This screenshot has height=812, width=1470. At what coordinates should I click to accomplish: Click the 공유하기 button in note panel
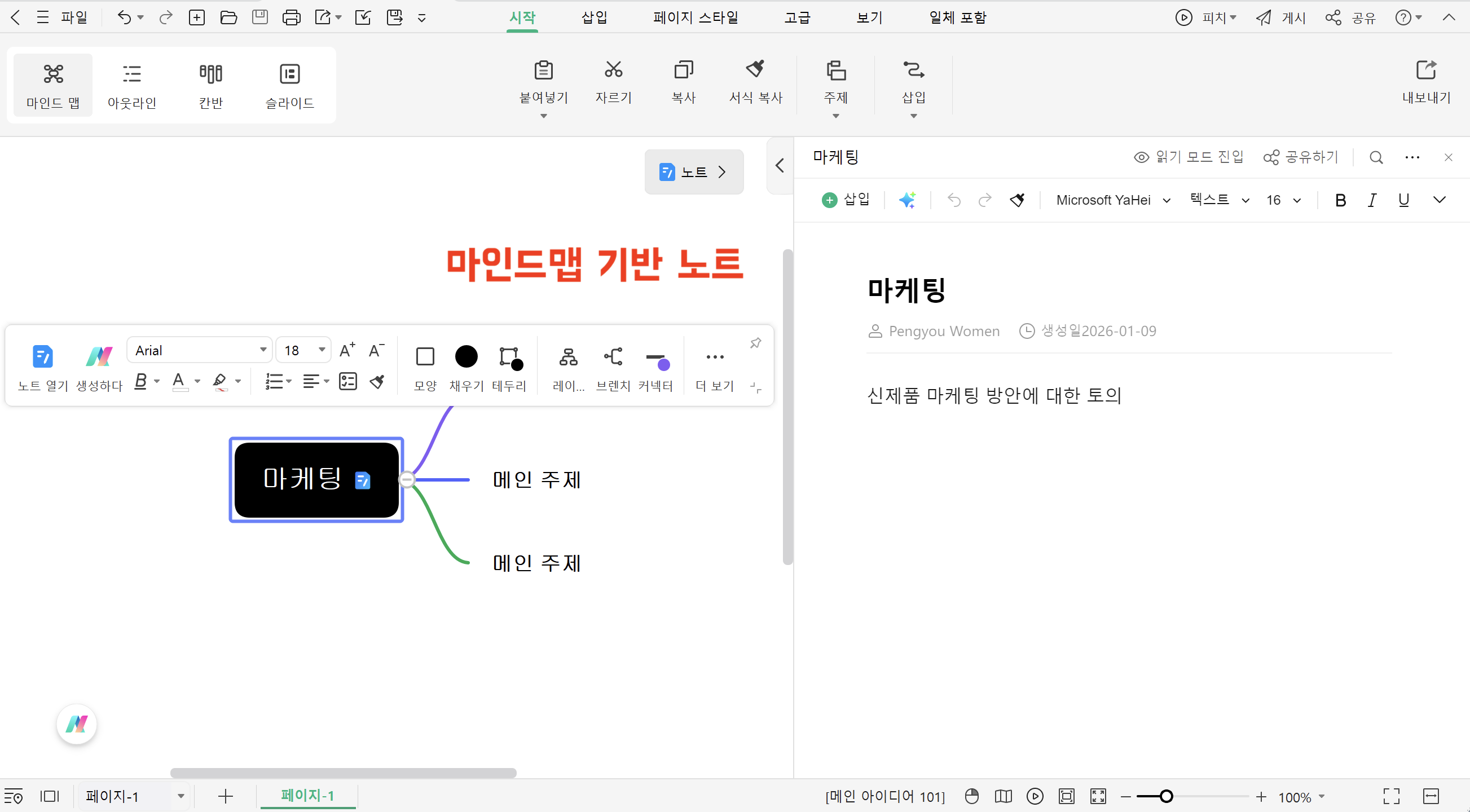[x=1301, y=157]
